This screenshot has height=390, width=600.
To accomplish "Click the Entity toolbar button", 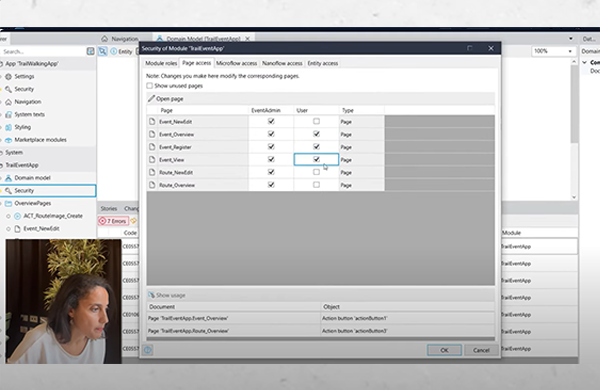I will point(121,51).
